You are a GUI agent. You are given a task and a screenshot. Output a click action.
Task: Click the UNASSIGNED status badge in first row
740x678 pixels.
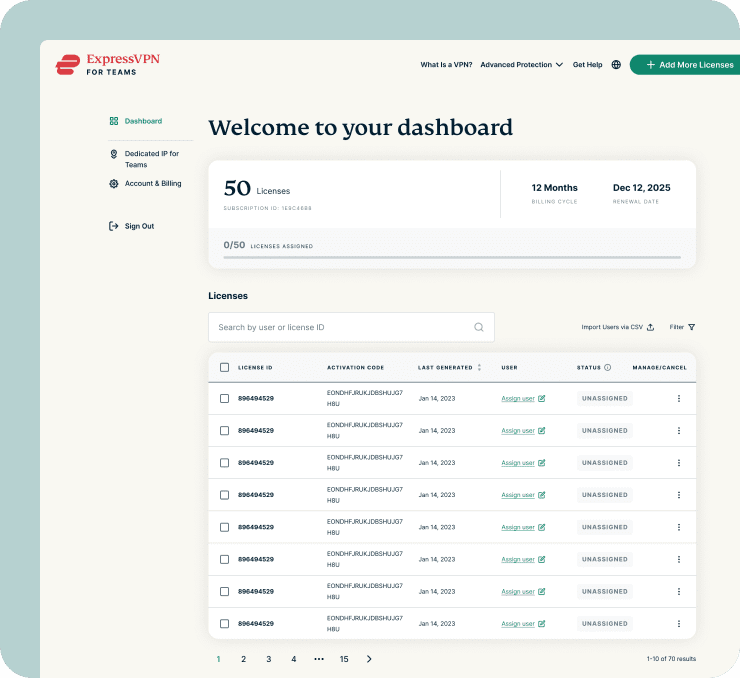click(x=605, y=399)
